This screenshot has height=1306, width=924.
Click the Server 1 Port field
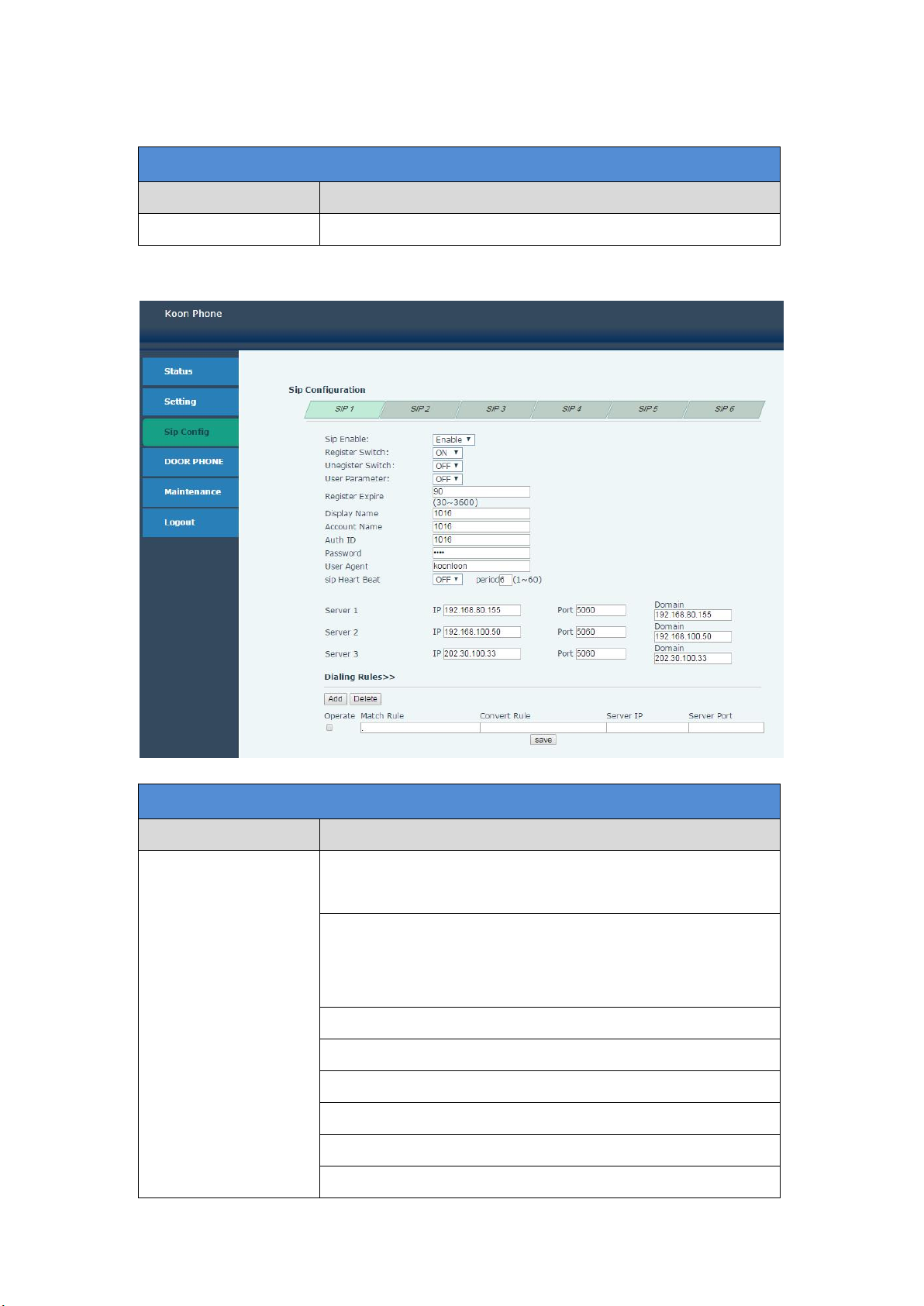[x=601, y=610]
